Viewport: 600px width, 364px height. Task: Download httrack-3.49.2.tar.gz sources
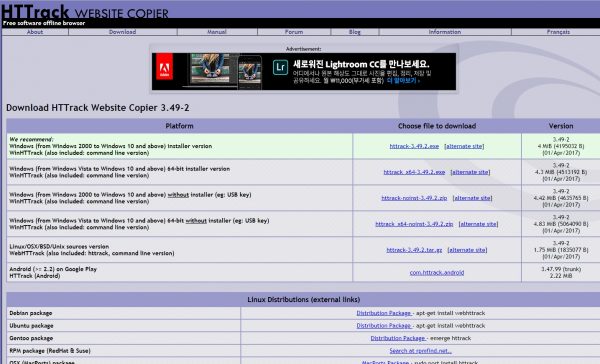coord(414,250)
